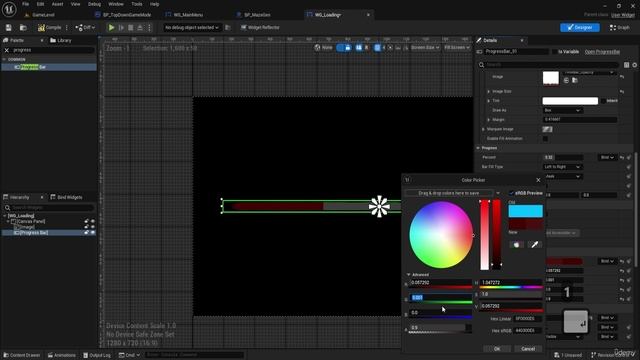Open the Fill Screen dropdown
Screen dimensions: 640x360
point(456,48)
